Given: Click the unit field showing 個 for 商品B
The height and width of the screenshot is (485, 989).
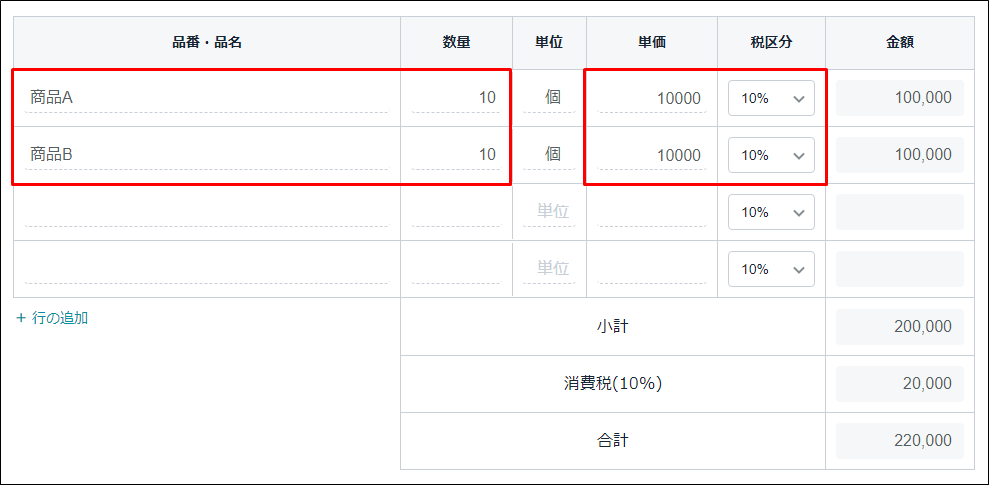Looking at the screenshot, I should [x=550, y=155].
